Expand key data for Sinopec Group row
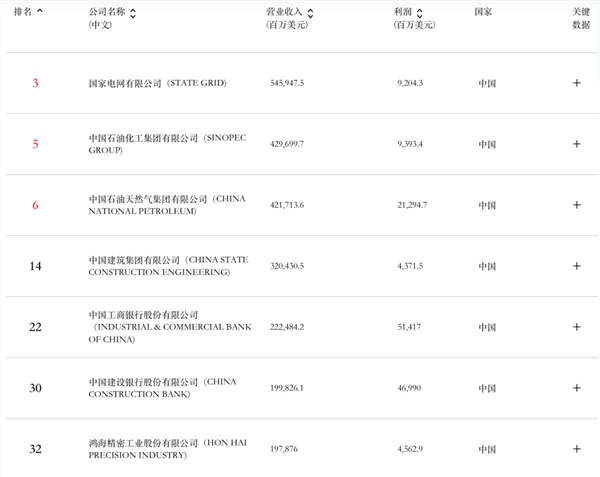Viewport: 600px width, 477px height. [577, 144]
